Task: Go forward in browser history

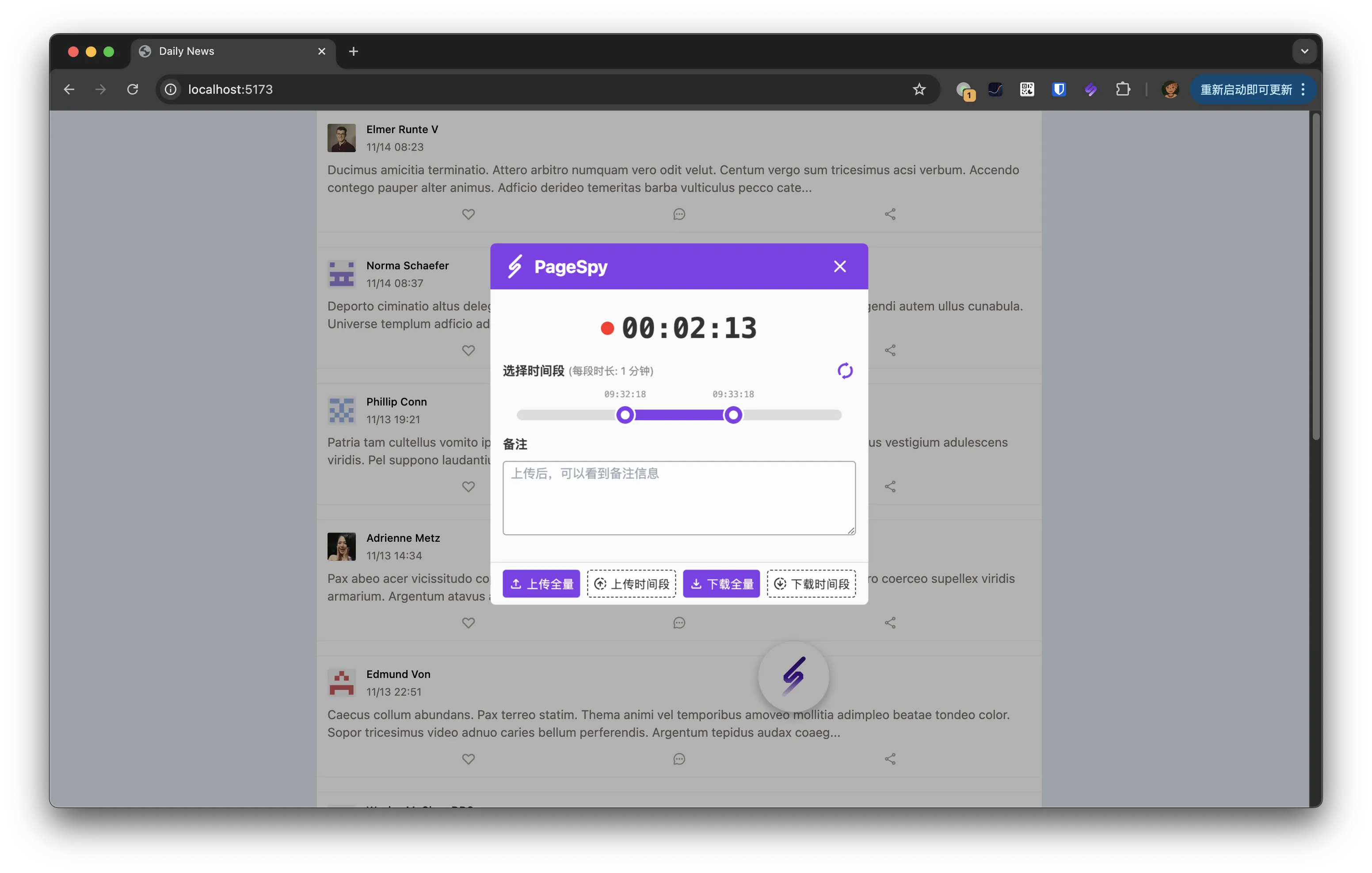Action: pos(100,89)
